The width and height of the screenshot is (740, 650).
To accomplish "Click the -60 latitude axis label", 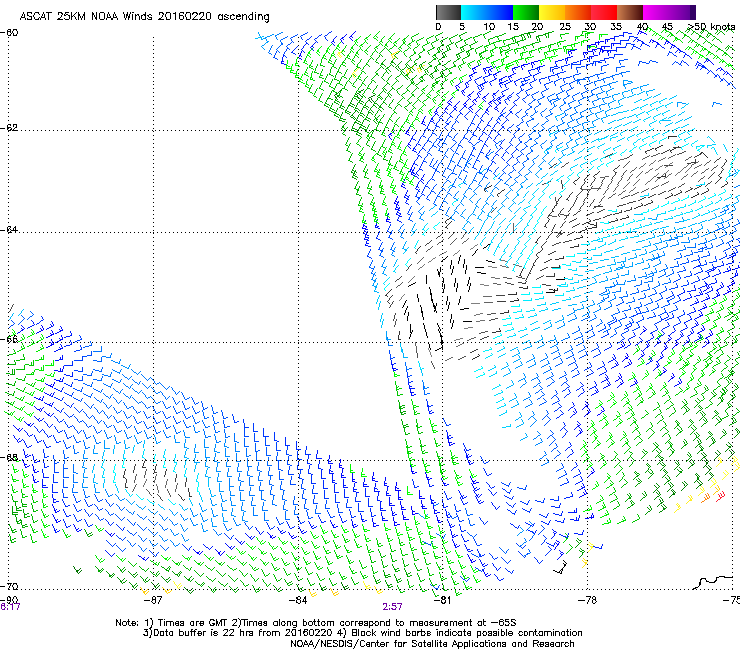I will pos(9,33).
